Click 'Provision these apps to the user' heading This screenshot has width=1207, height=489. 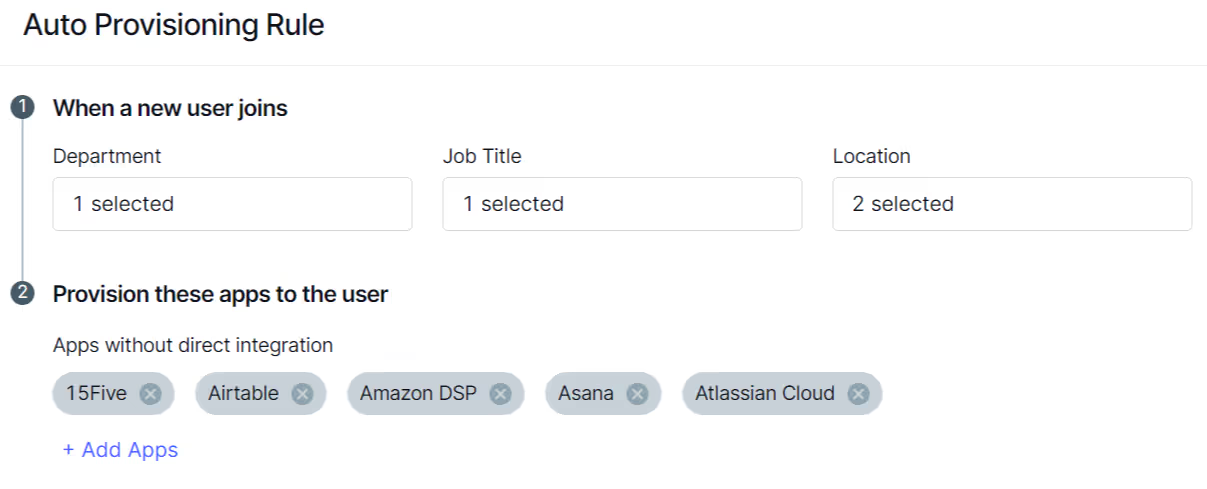(x=221, y=294)
